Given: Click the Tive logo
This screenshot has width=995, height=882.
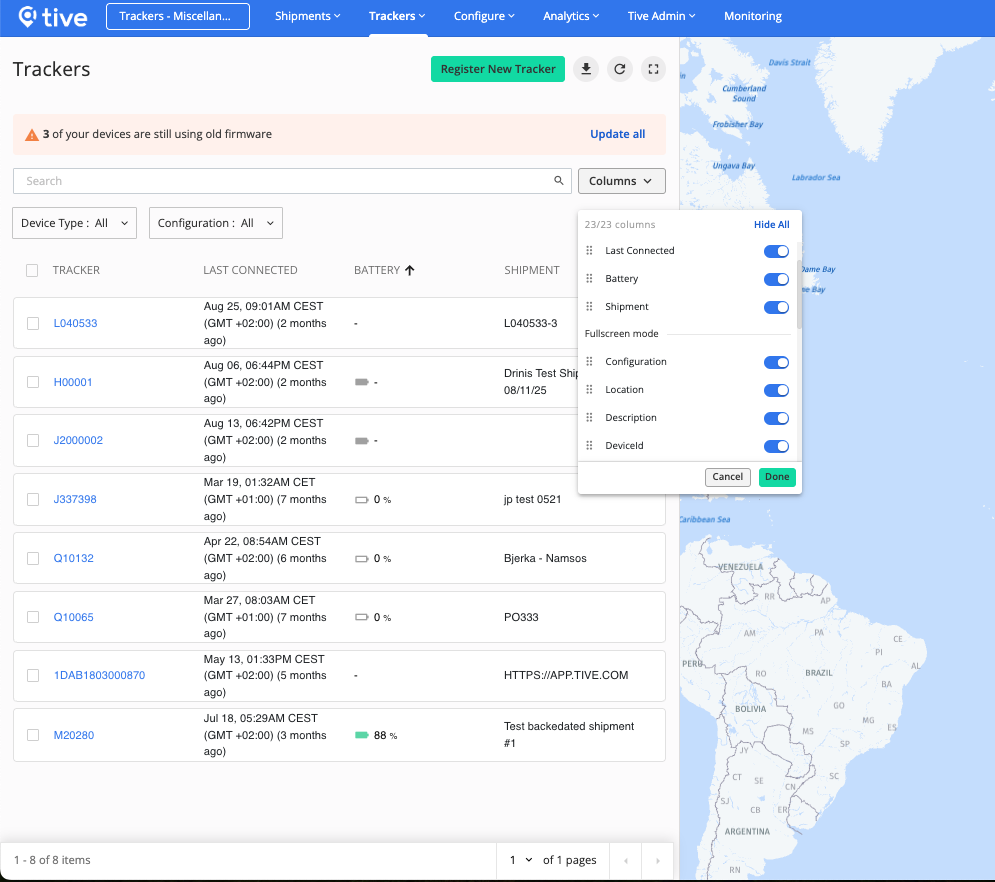Looking at the screenshot, I should coord(52,16).
